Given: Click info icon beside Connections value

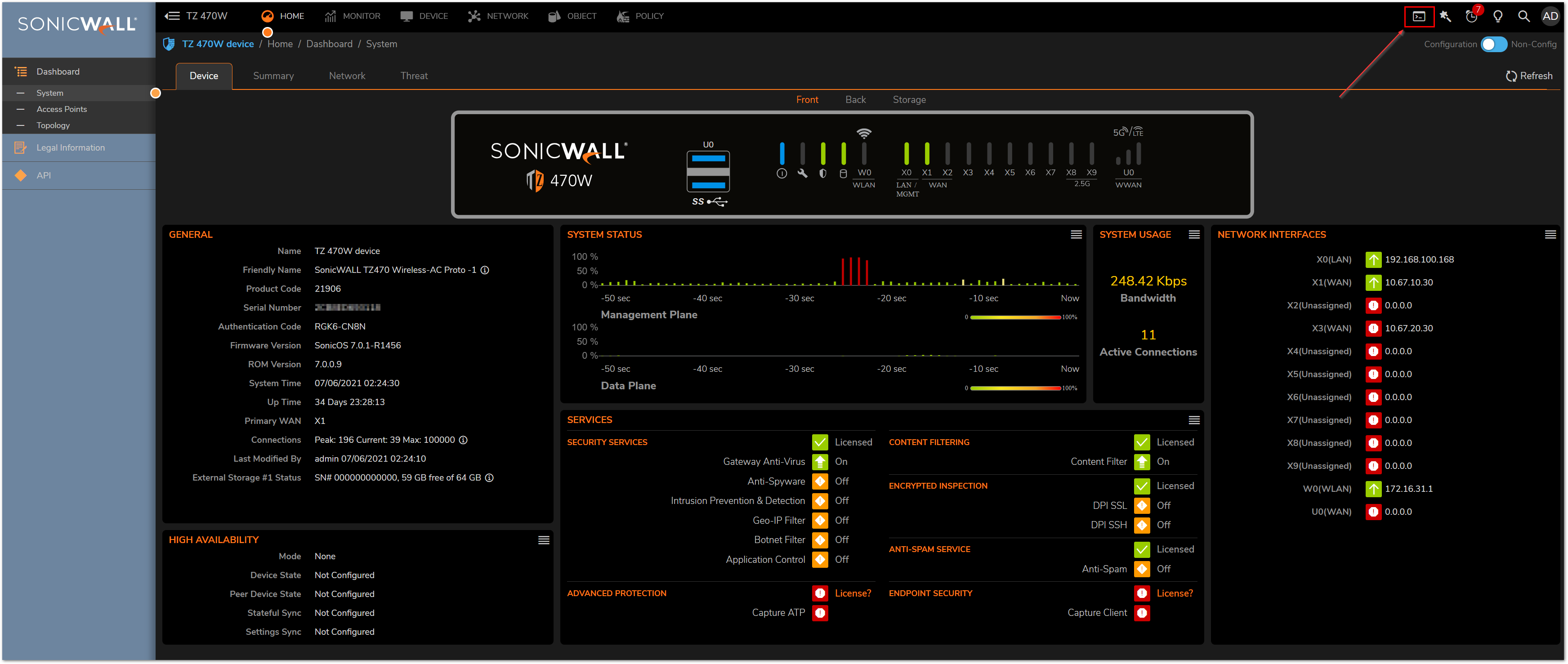Looking at the screenshot, I should point(463,440).
